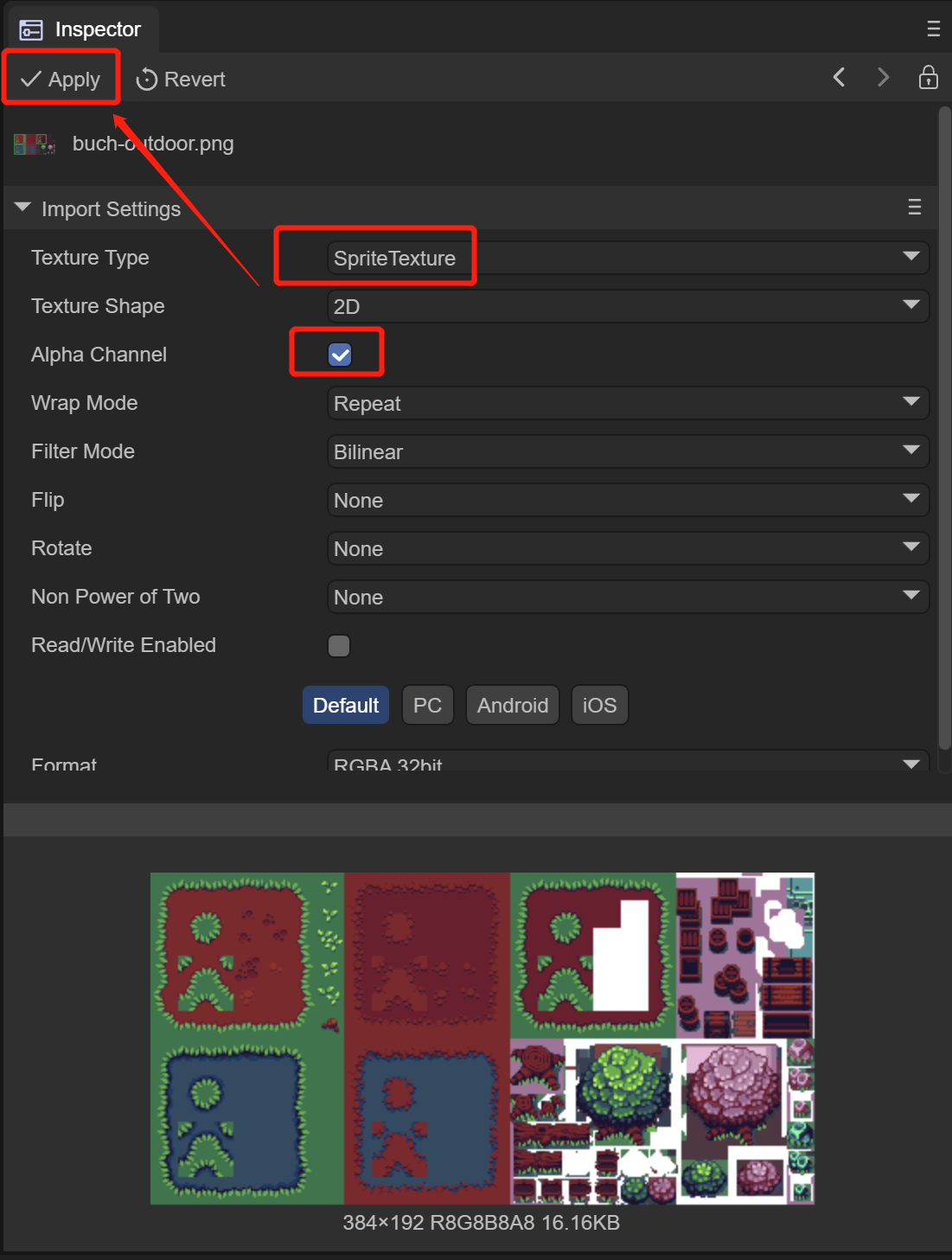The height and width of the screenshot is (1260, 952).
Task: Uncheck the Alpha Channel checkbox
Action: click(x=340, y=355)
